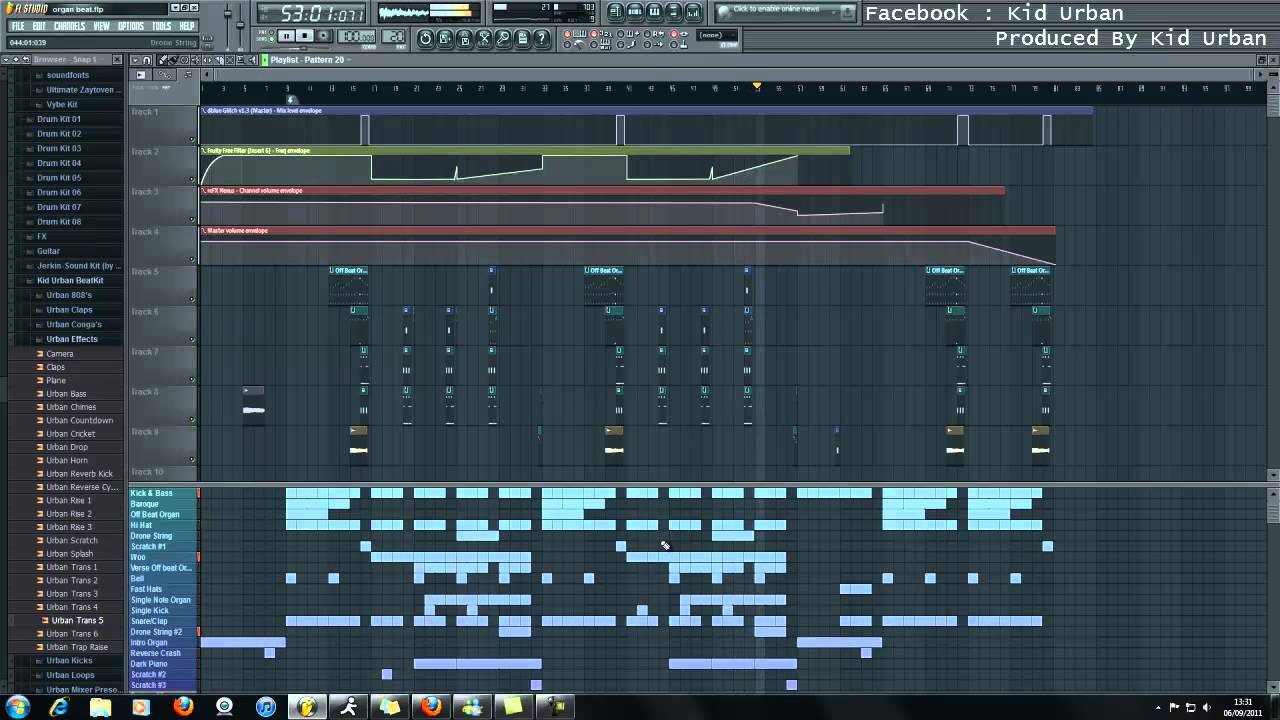Select the Urban Countdown sample
This screenshot has width=1280, height=720.
(79, 420)
